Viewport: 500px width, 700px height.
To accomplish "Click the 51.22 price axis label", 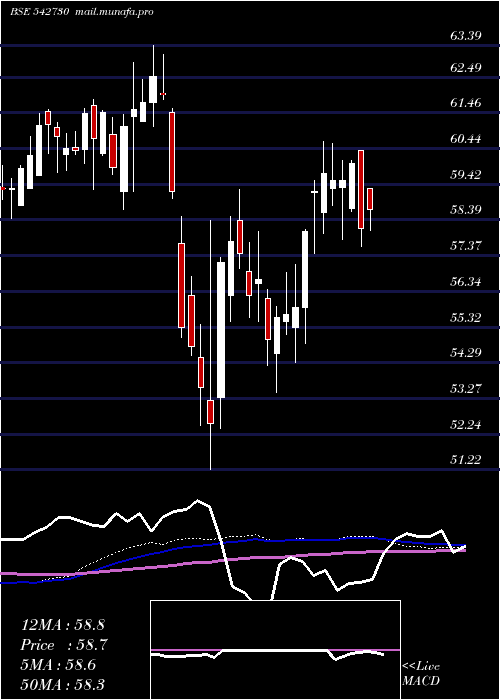I will click(466, 459).
